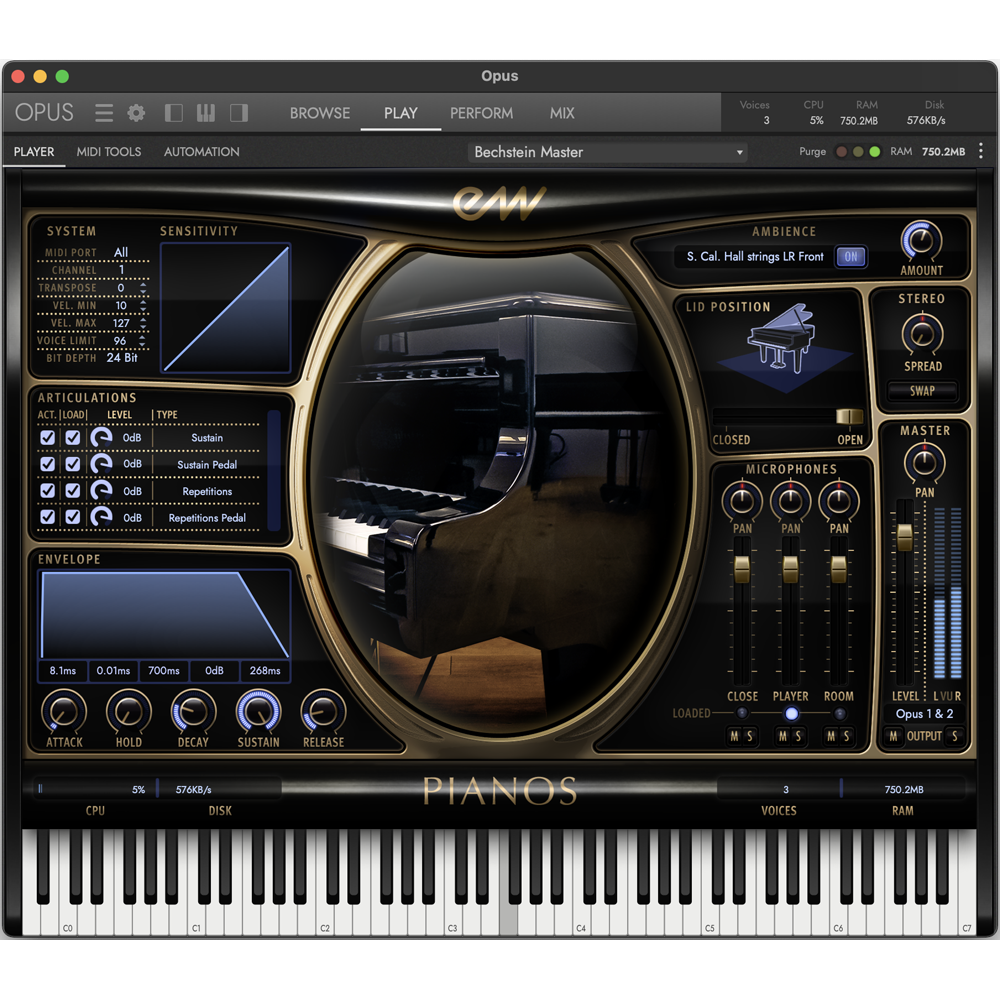This screenshot has width=1000, height=1000.
Task: Open the MIDI PORT All selector
Action: (x=122, y=253)
